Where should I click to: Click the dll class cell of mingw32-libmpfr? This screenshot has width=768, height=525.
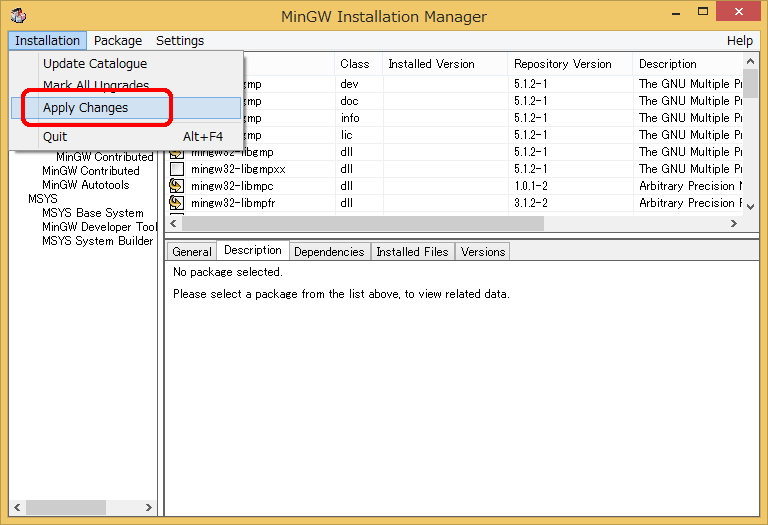346,203
